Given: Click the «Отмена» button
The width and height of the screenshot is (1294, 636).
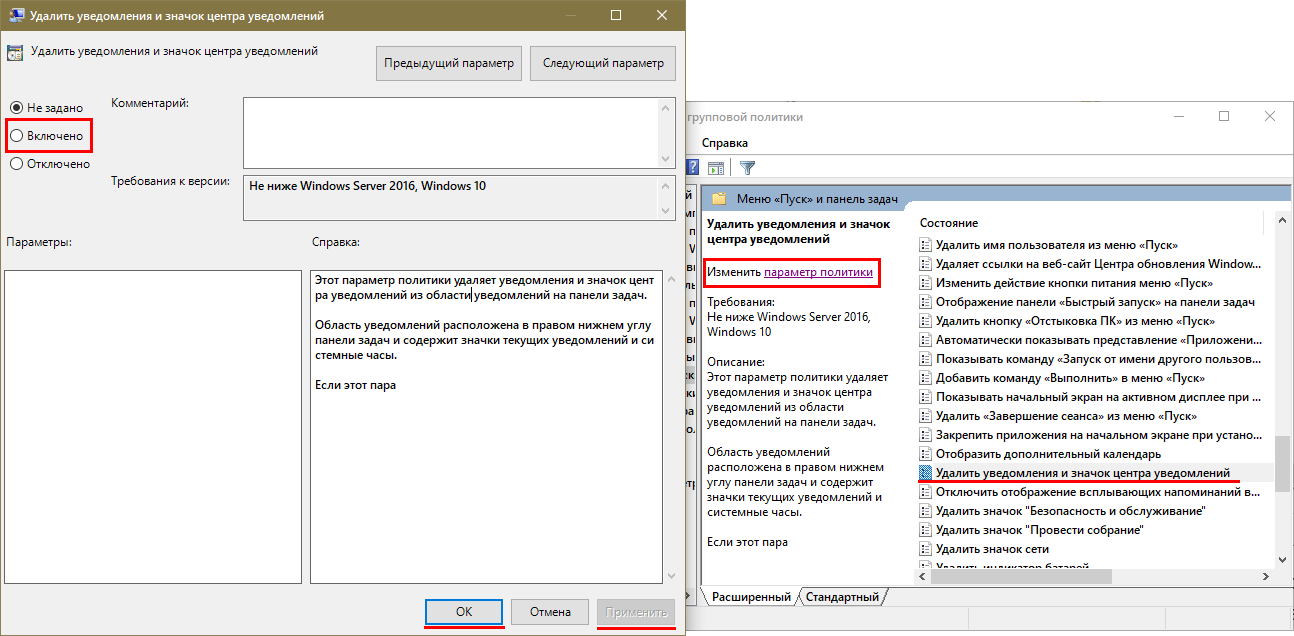Looking at the screenshot, I should click(550, 612).
